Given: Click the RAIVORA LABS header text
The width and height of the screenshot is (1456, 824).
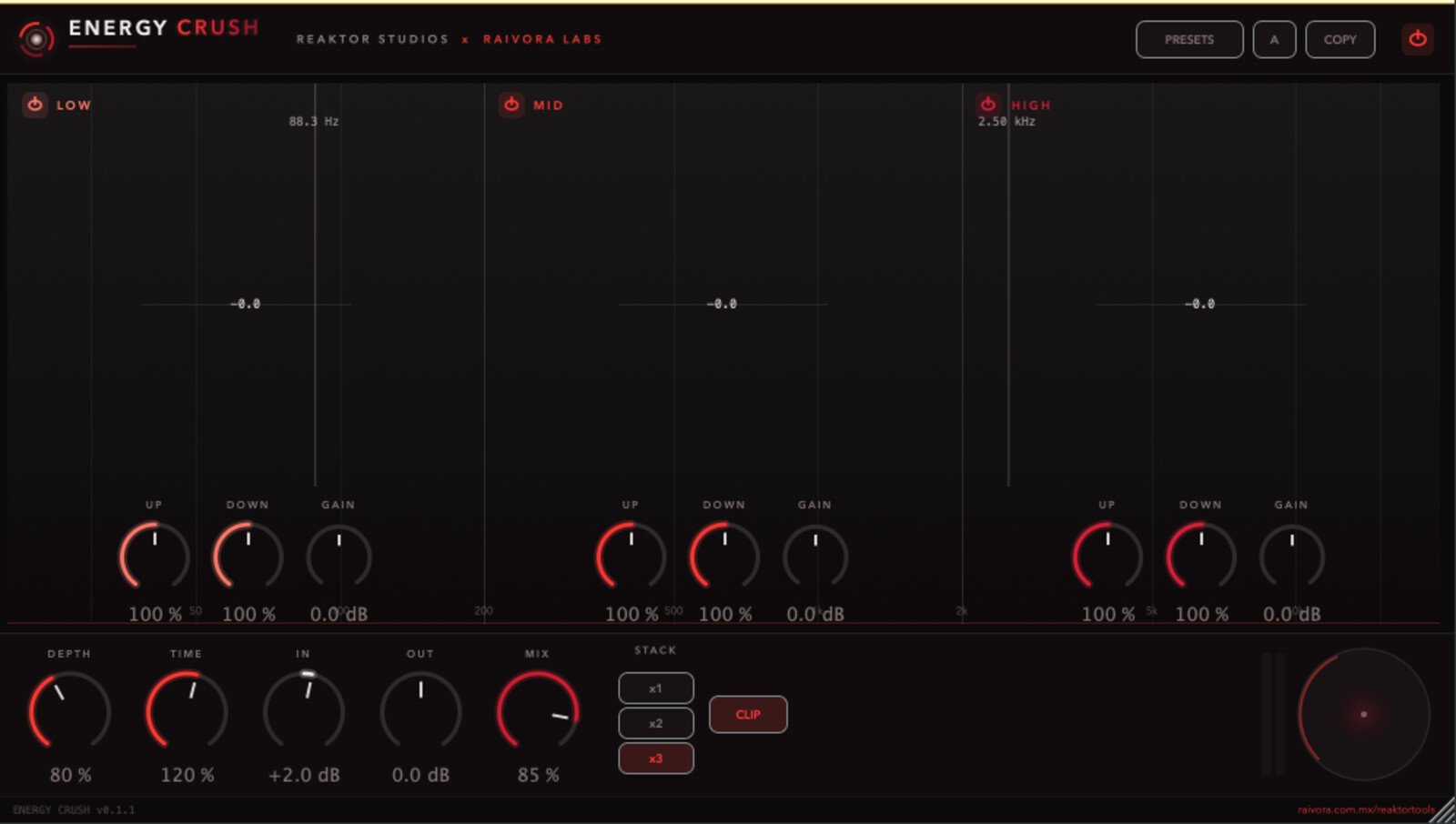Looking at the screenshot, I should [542, 39].
